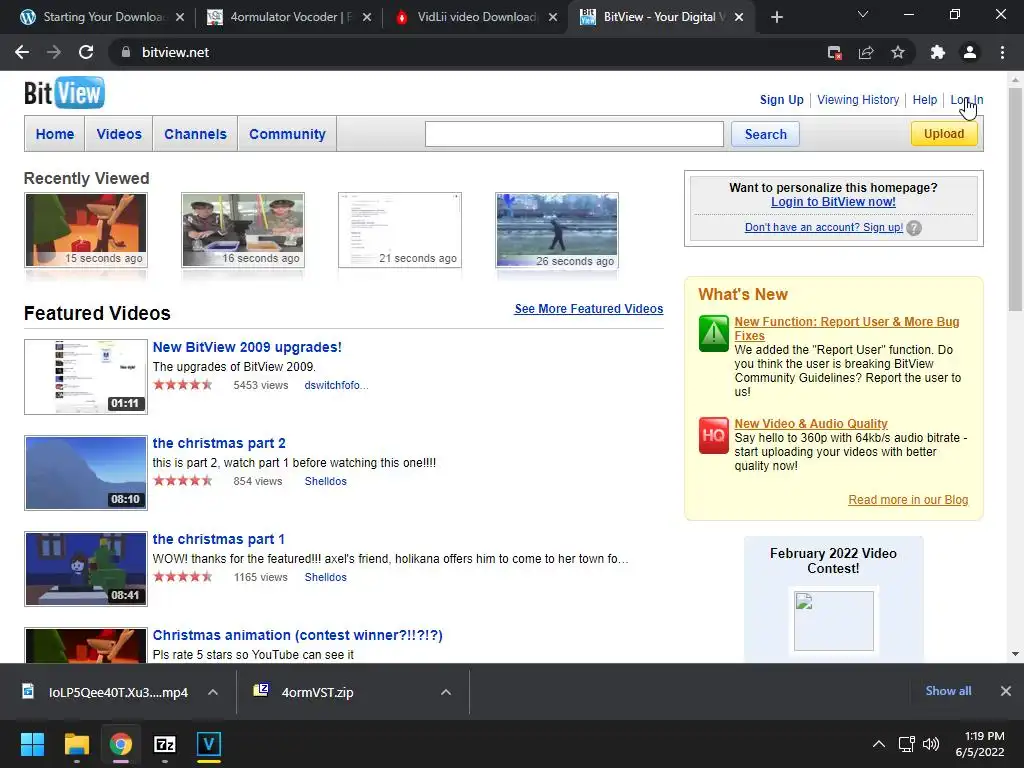Image resolution: width=1024 pixels, height=768 pixels.
Task: Go back with the browser back arrow
Action: tap(22, 52)
